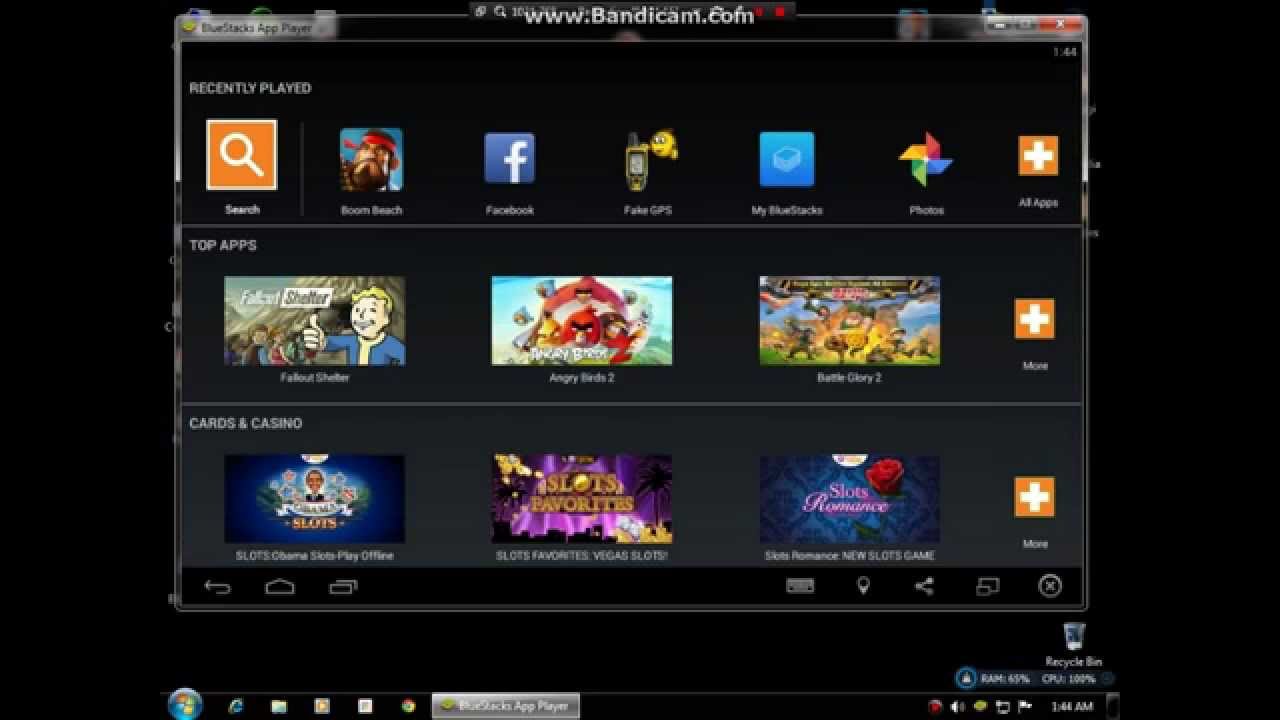Screen dimensions: 1280x720
Task: Tap the Android home button
Action: tap(280, 587)
